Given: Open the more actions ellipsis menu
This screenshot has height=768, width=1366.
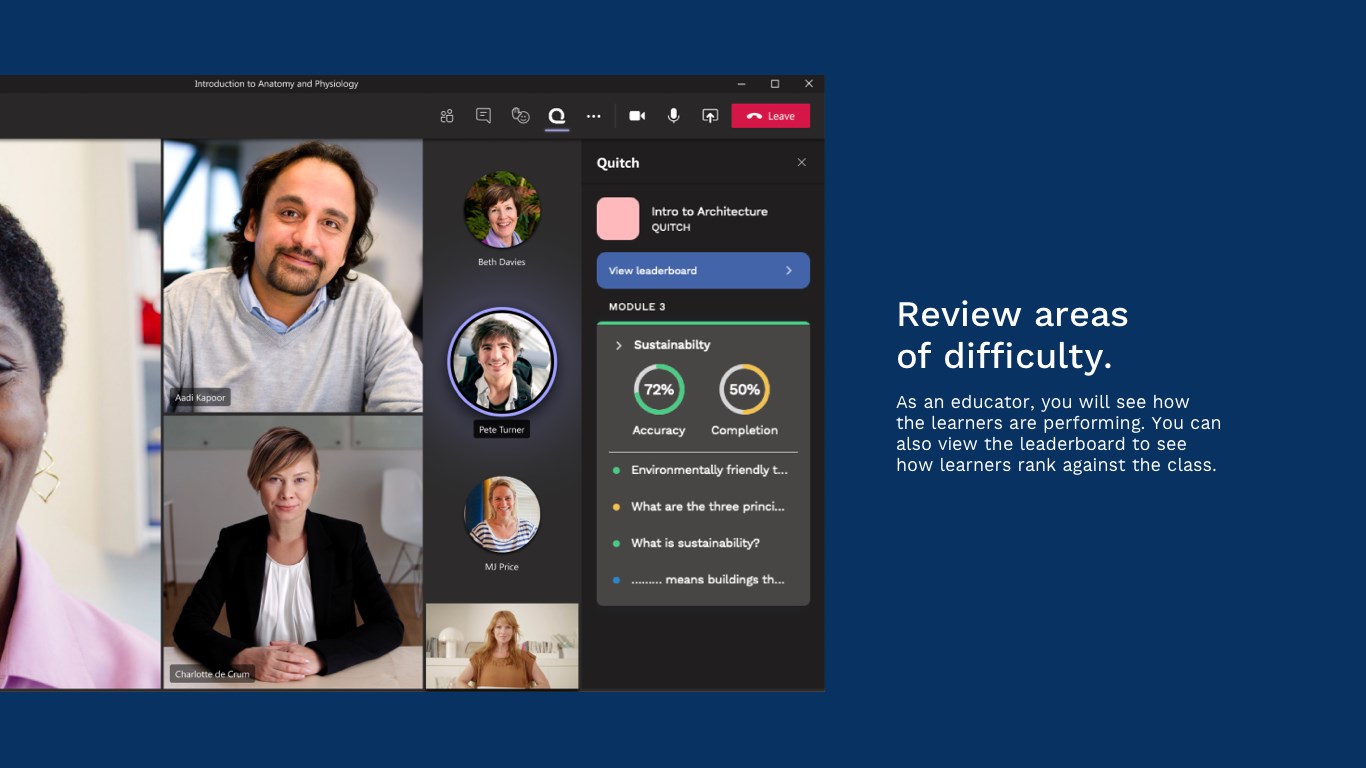Looking at the screenshot, I should (594, 116).
